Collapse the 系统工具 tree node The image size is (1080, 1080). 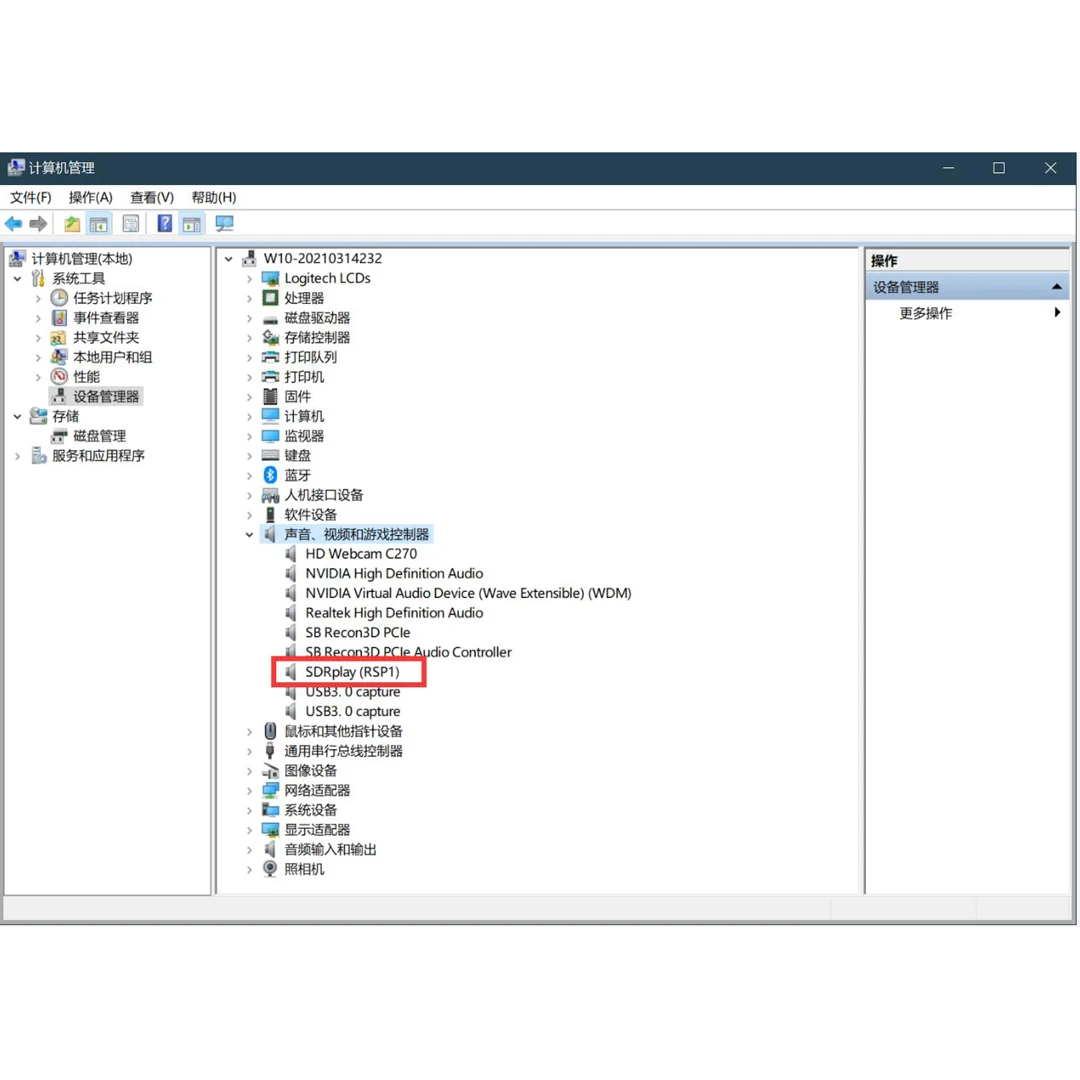[18, 279]
